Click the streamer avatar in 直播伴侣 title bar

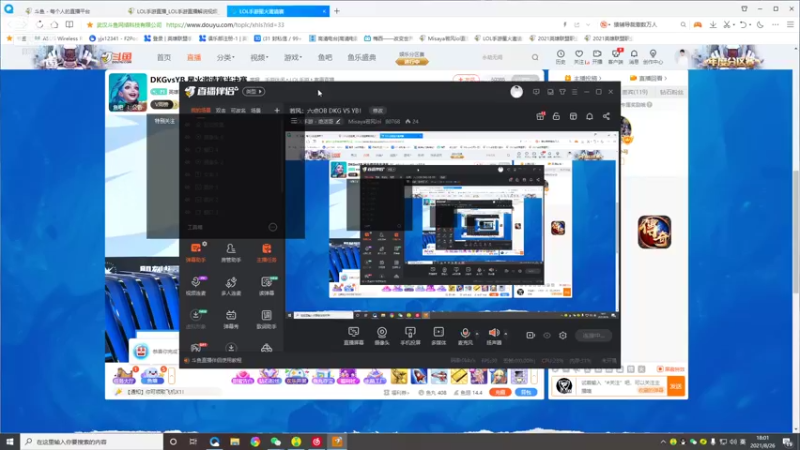[516, 91]
